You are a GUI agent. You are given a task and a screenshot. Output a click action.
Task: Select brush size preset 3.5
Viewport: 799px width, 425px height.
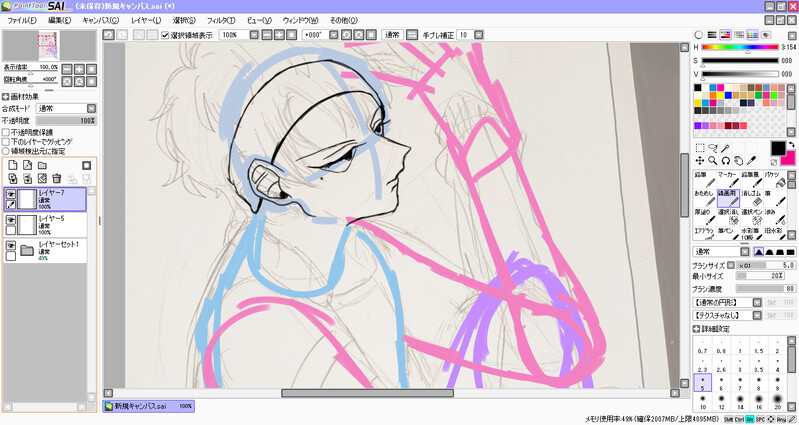coord(759,365)
